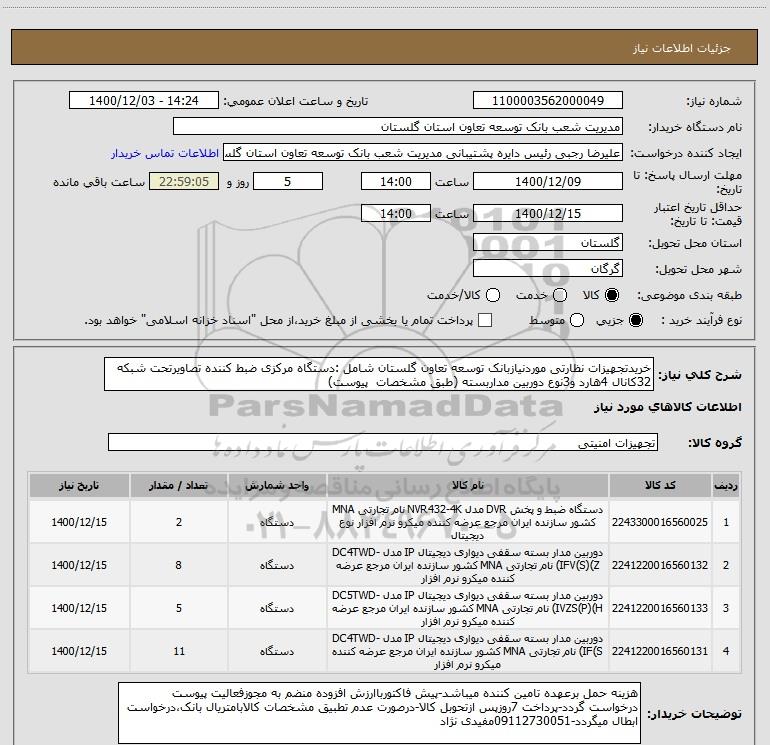The image size is (770, 745).
Task: Click the buyer notes text box
Action: click(x=379, y=713)
